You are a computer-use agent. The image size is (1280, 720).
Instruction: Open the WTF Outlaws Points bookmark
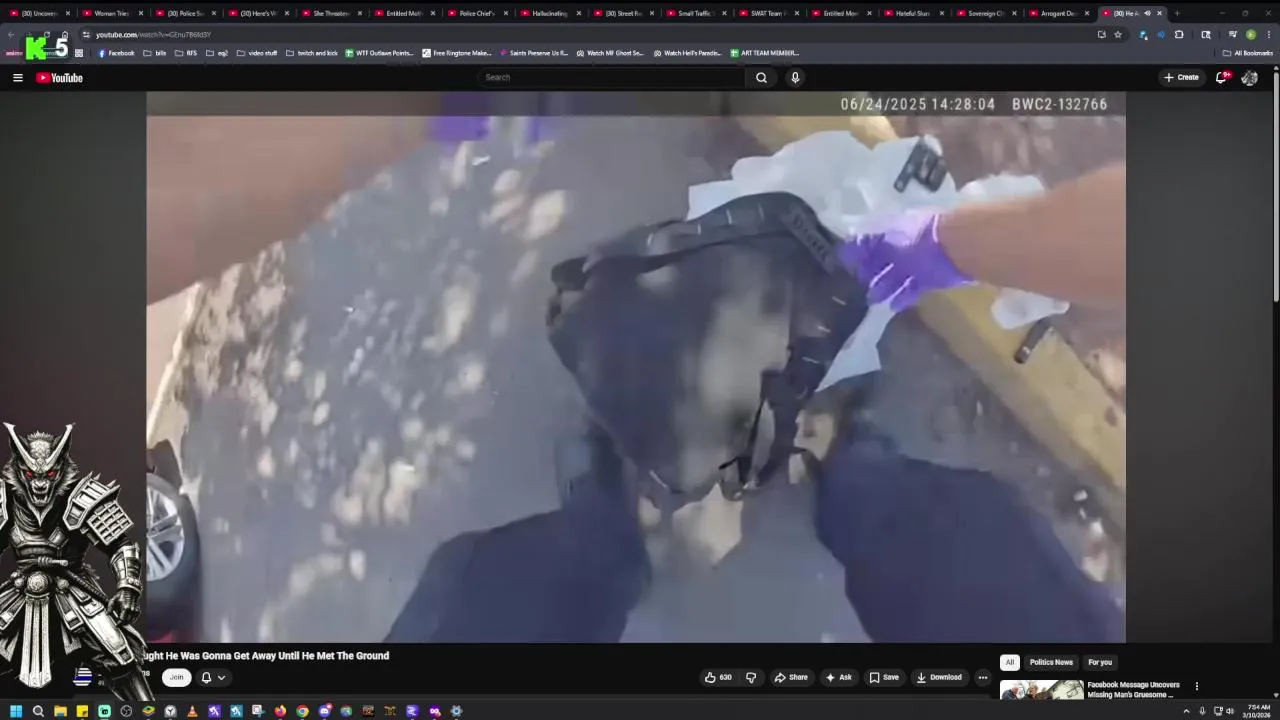click(379, 53)
